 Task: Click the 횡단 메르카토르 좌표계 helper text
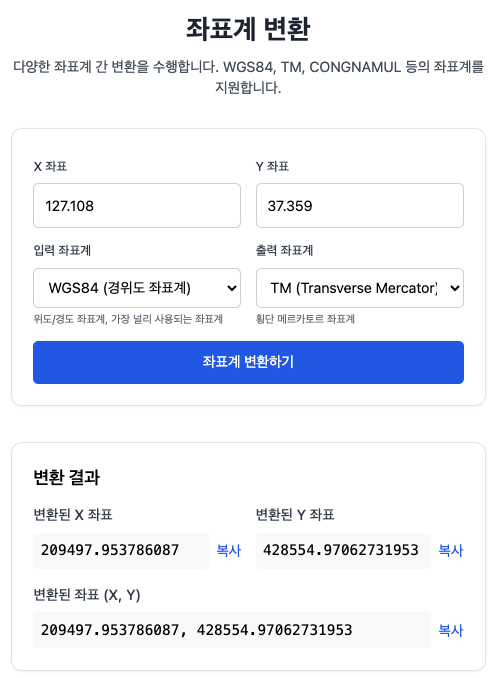[x=305, y=319]
